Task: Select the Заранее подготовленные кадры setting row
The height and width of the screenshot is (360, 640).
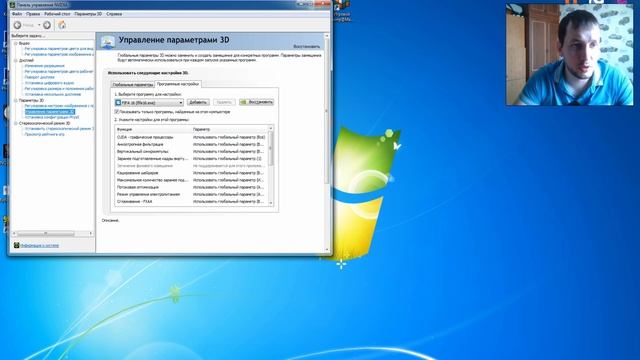Action: 191,159
